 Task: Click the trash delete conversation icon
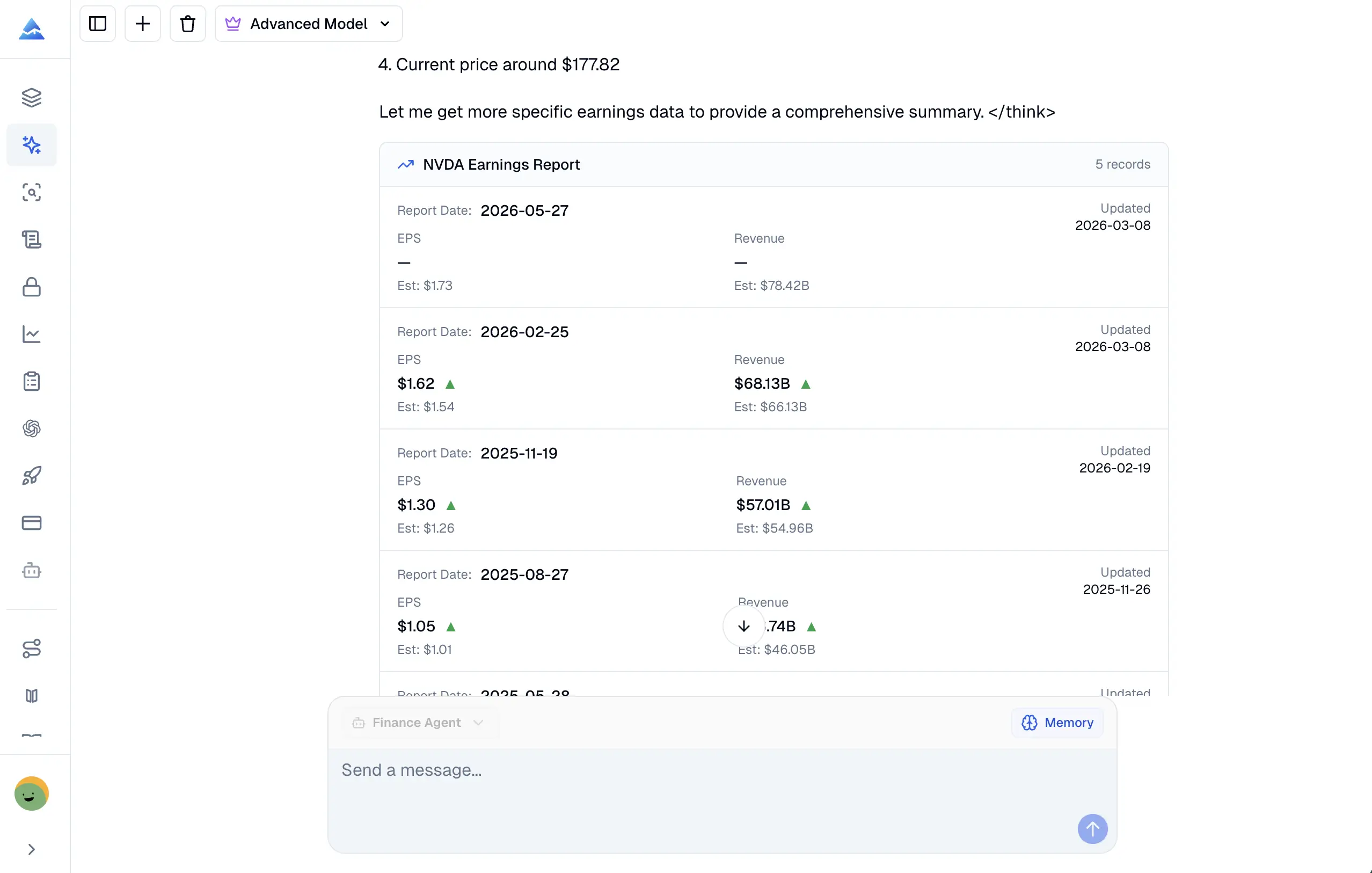click(187, 24)
